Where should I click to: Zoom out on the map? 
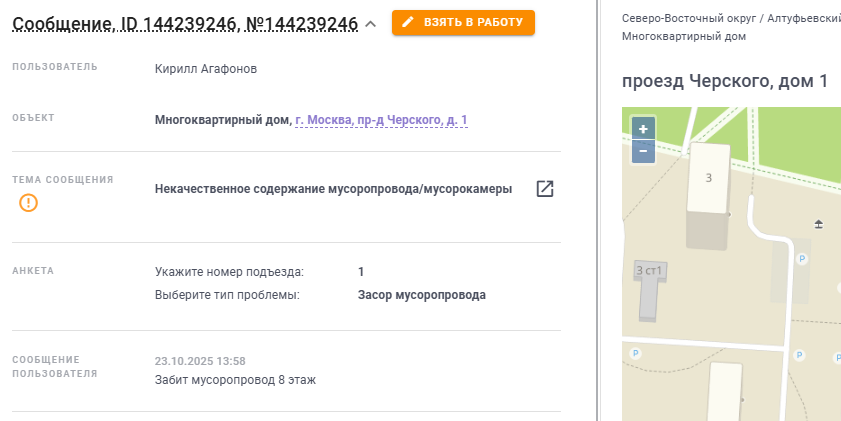[x=643, y=151]
